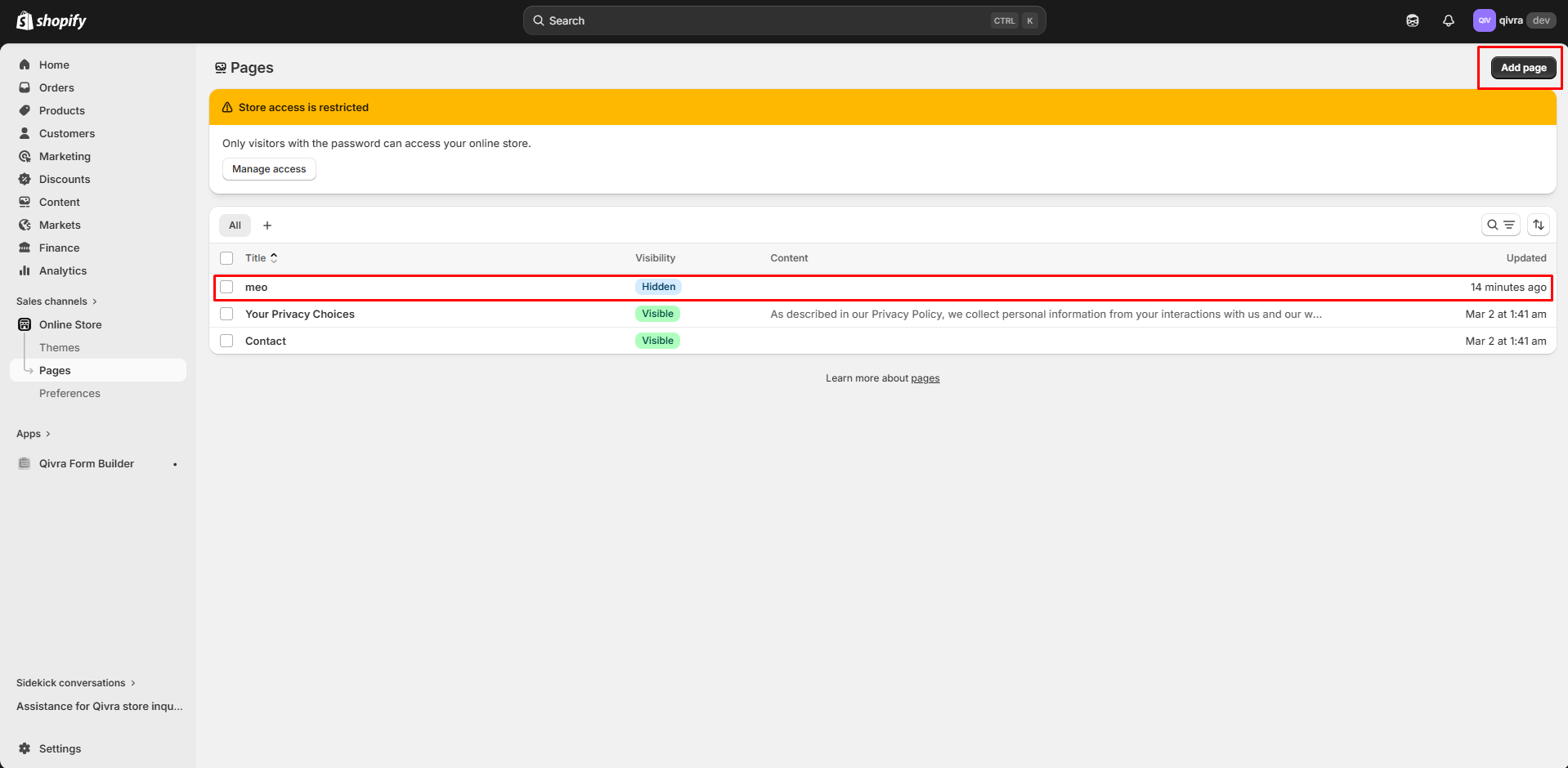
Task: Click the Visibility column header
Action: click(x=656, y=258)
